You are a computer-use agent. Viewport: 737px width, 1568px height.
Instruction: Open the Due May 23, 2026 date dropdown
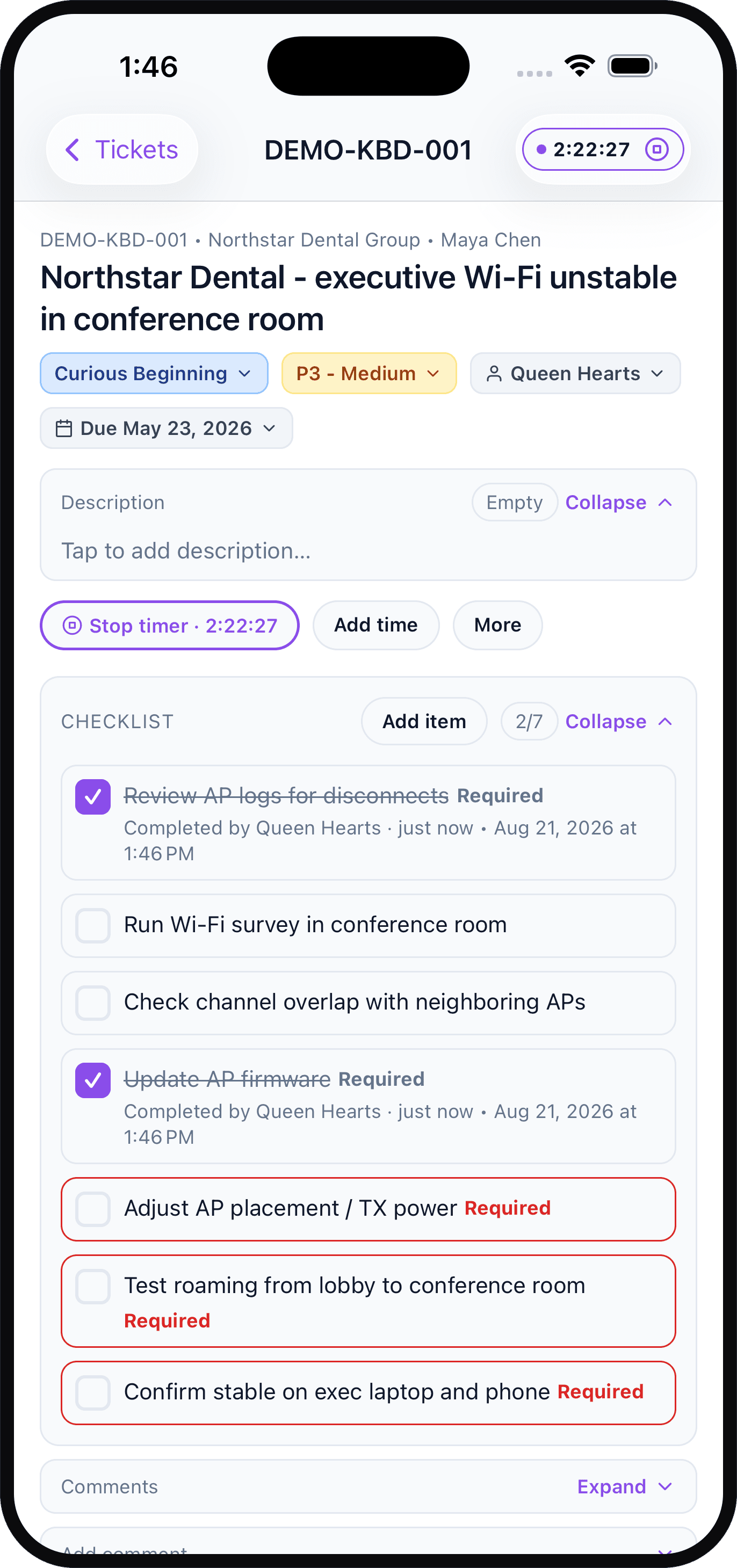[x=167, y=428]
